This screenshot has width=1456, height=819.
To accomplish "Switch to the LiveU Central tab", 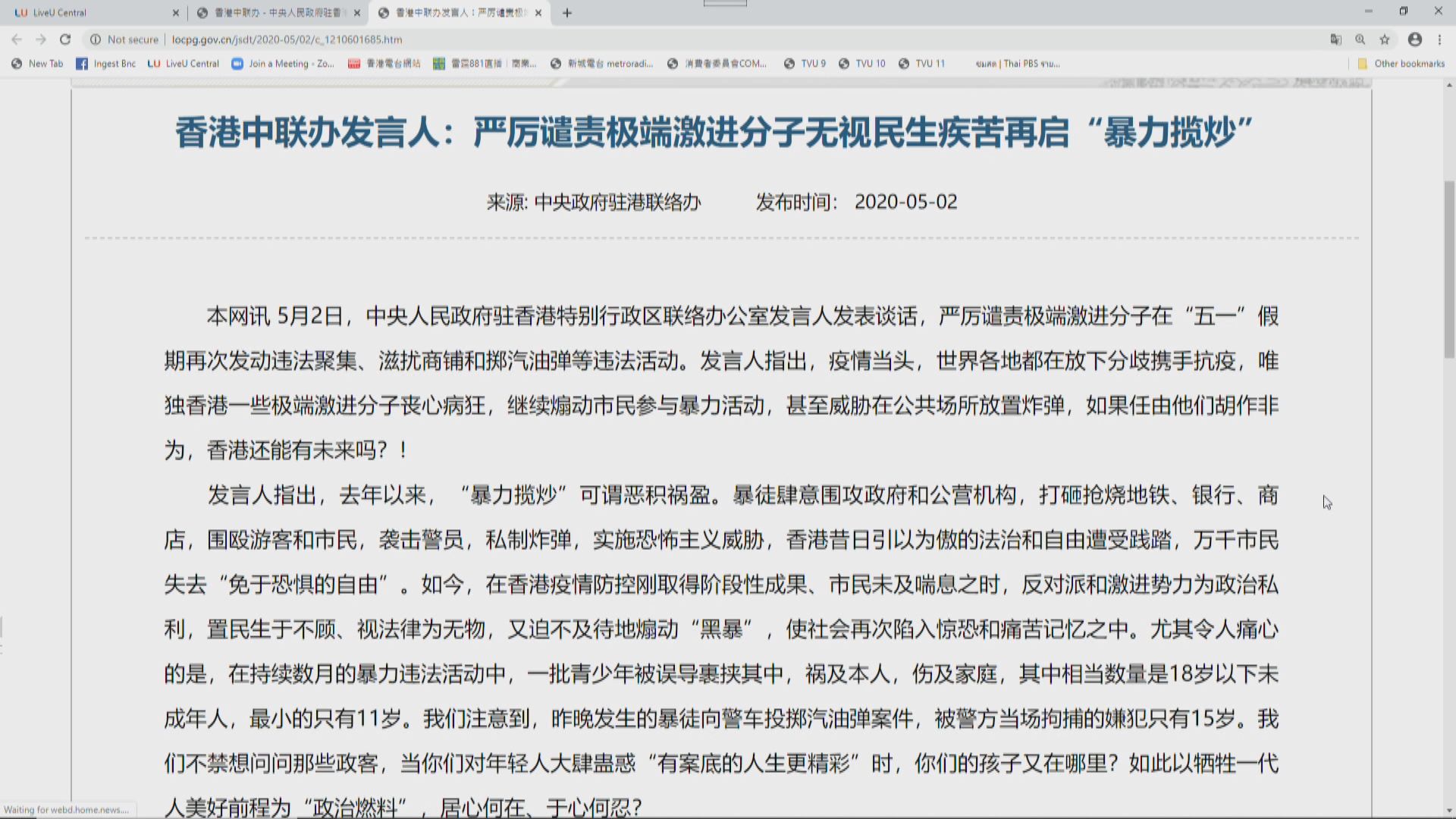I will (x=83, y=12).
